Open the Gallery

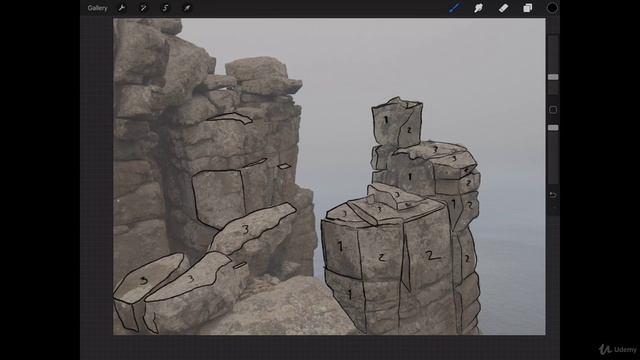[97, 8]
